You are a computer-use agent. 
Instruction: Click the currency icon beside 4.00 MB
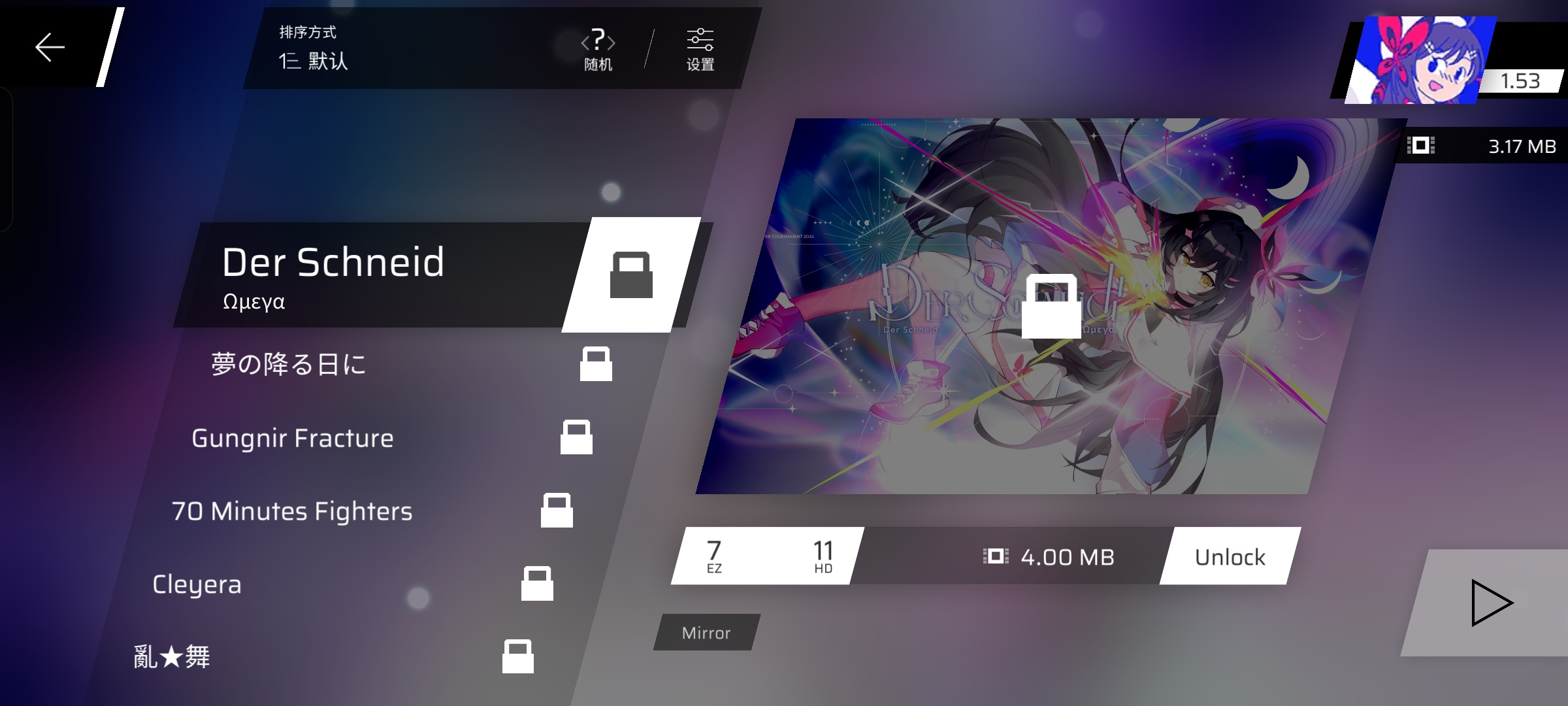(x=996, y=556)
